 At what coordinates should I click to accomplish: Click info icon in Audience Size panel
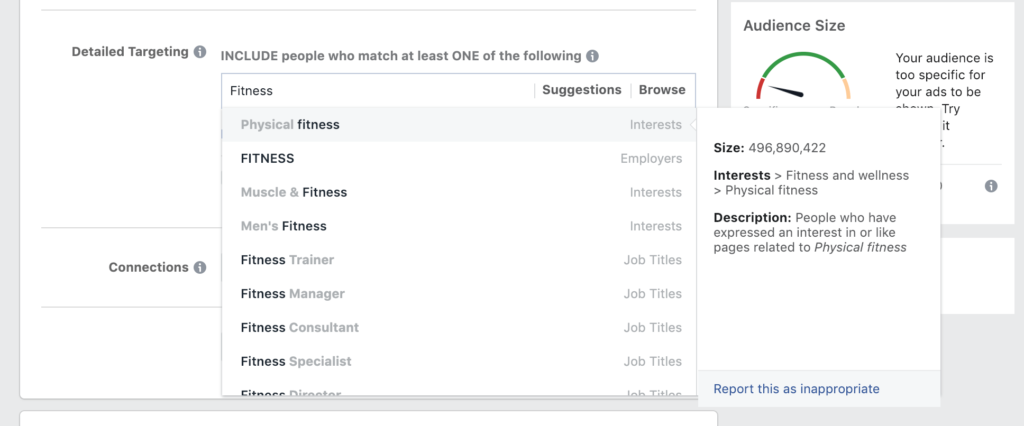(x=991, y=186)
